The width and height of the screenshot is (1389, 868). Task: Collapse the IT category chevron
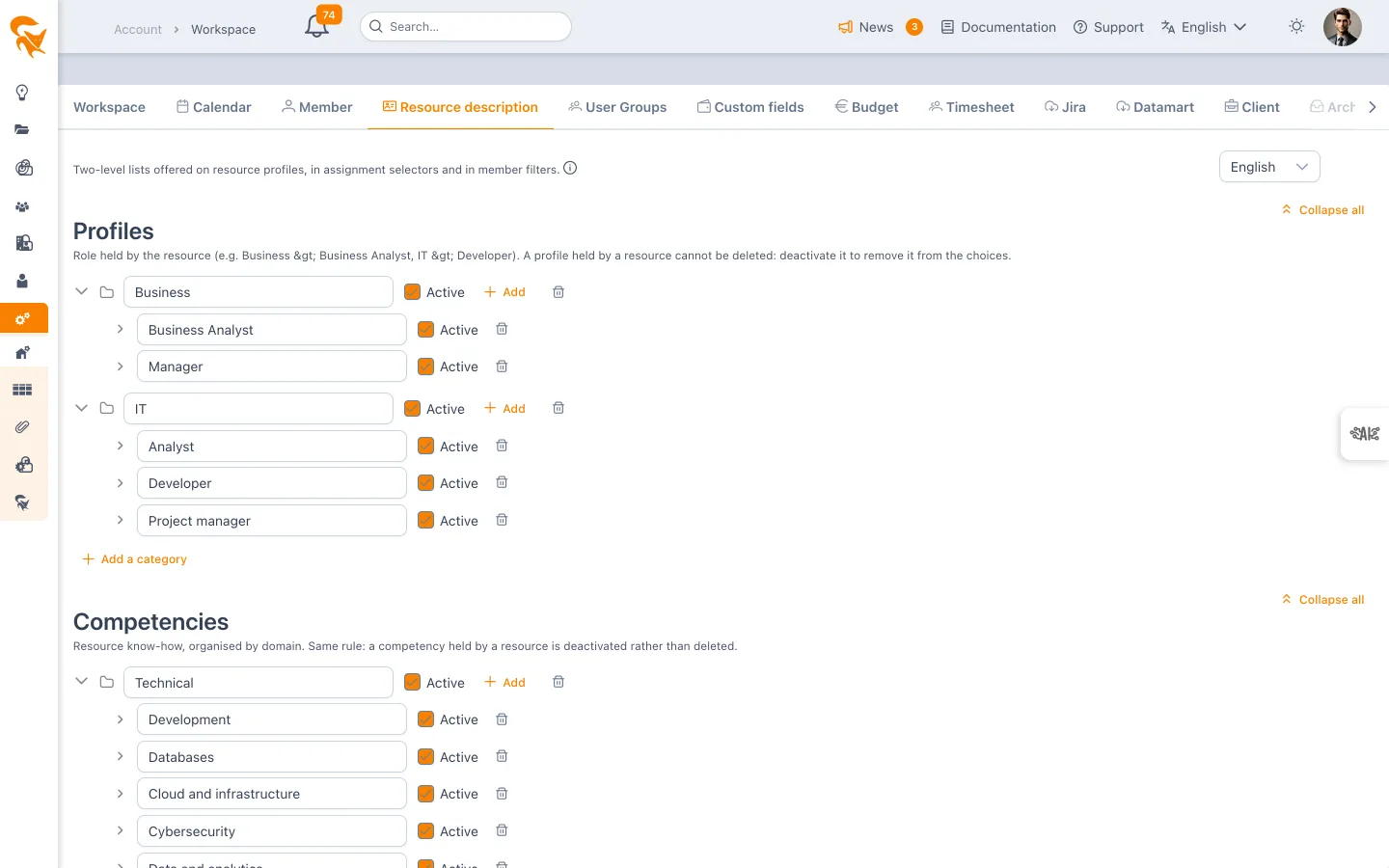point(82,408)
